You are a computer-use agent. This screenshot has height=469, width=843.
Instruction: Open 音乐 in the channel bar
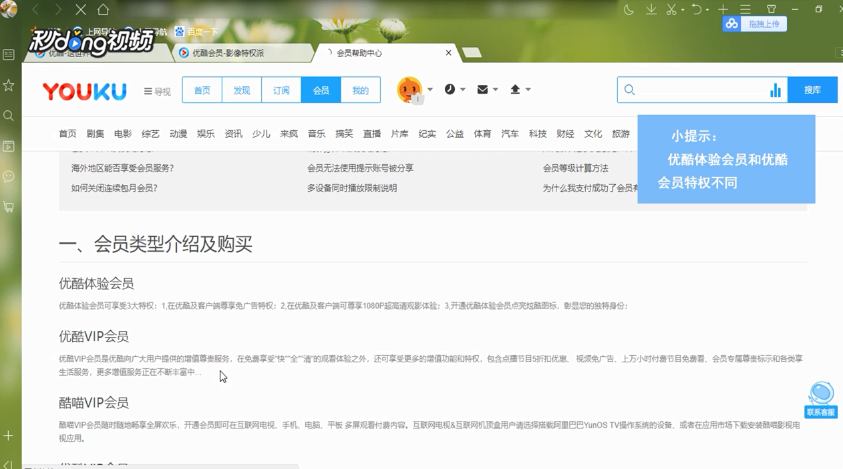coord(316,133)
